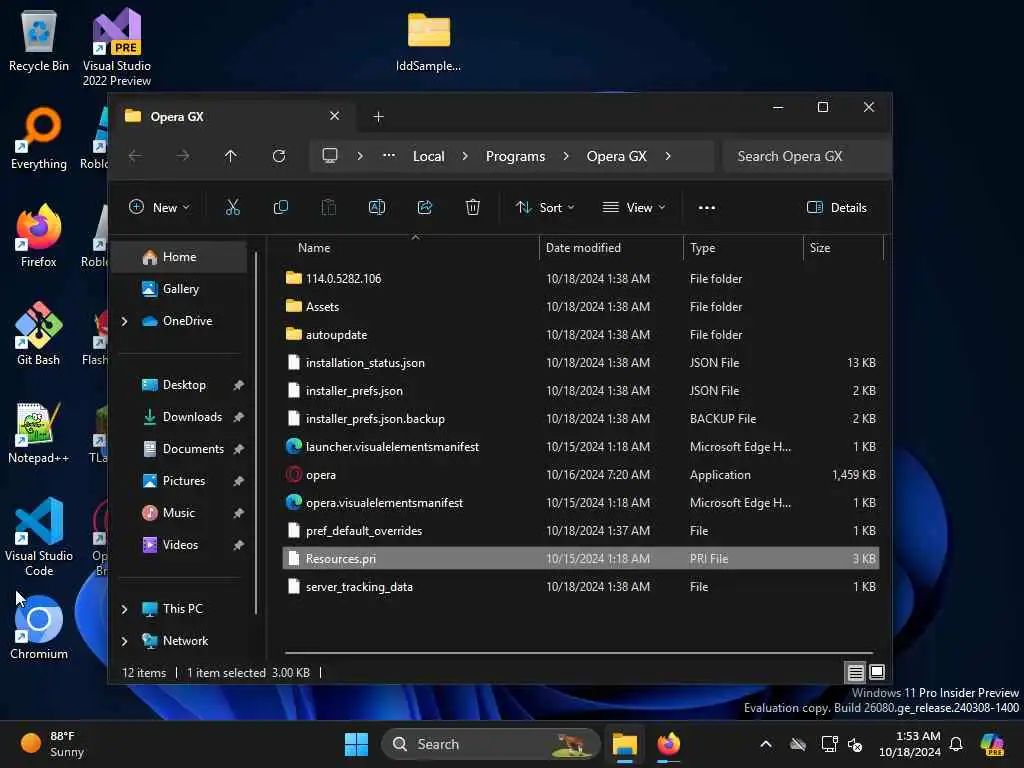Viewport: 1024px width, 768px height.
Task: Expand chevron after Opera GX in address bar
Action: [667, 156]
